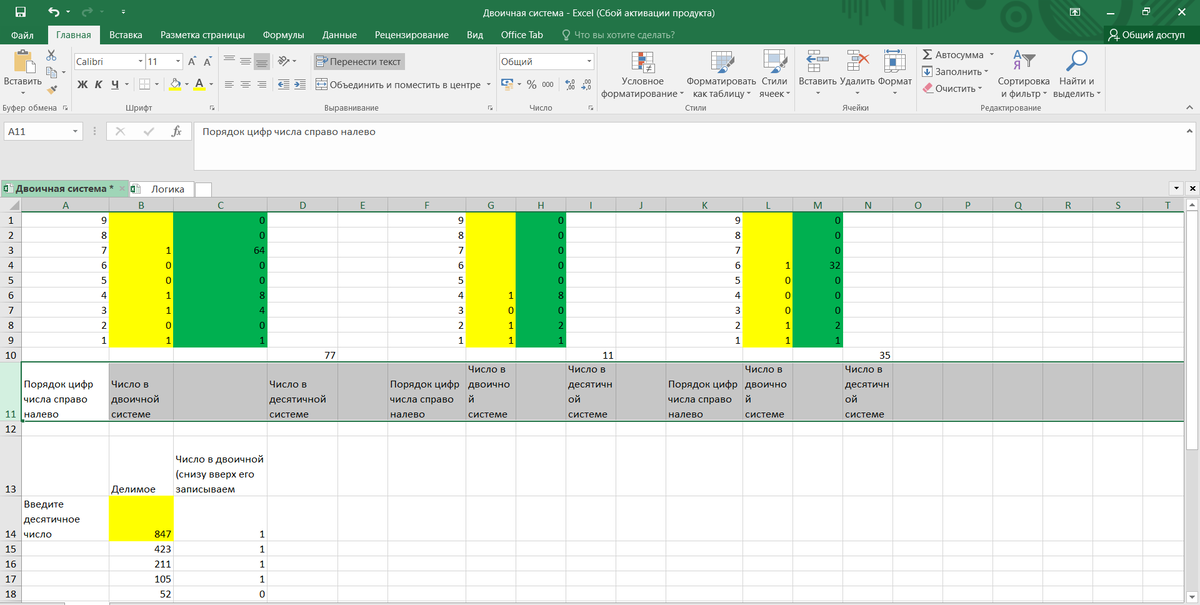Align text left icon
1200x605 pixels.
click(229, 84)
